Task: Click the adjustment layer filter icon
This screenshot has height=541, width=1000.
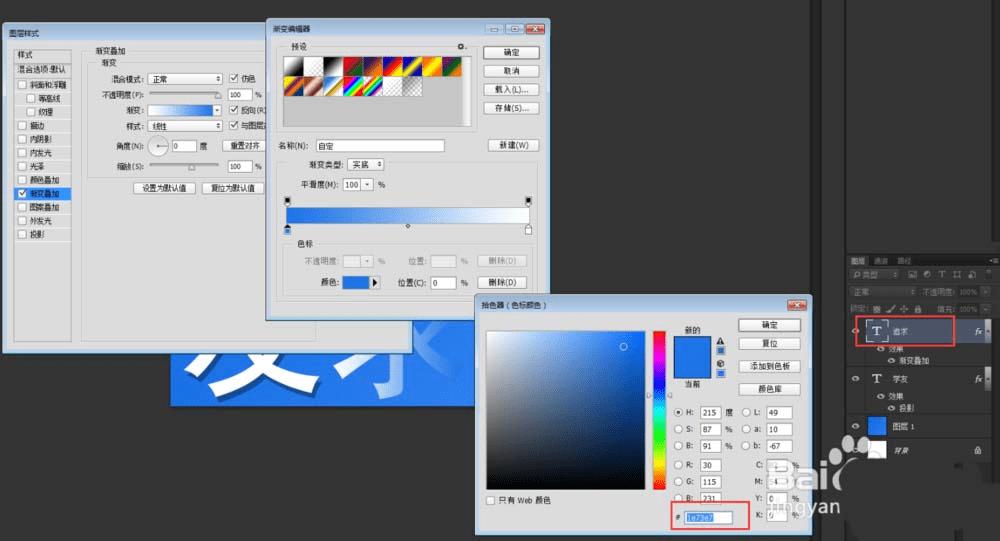Action: pyautogui.click(x=927, y=274)
